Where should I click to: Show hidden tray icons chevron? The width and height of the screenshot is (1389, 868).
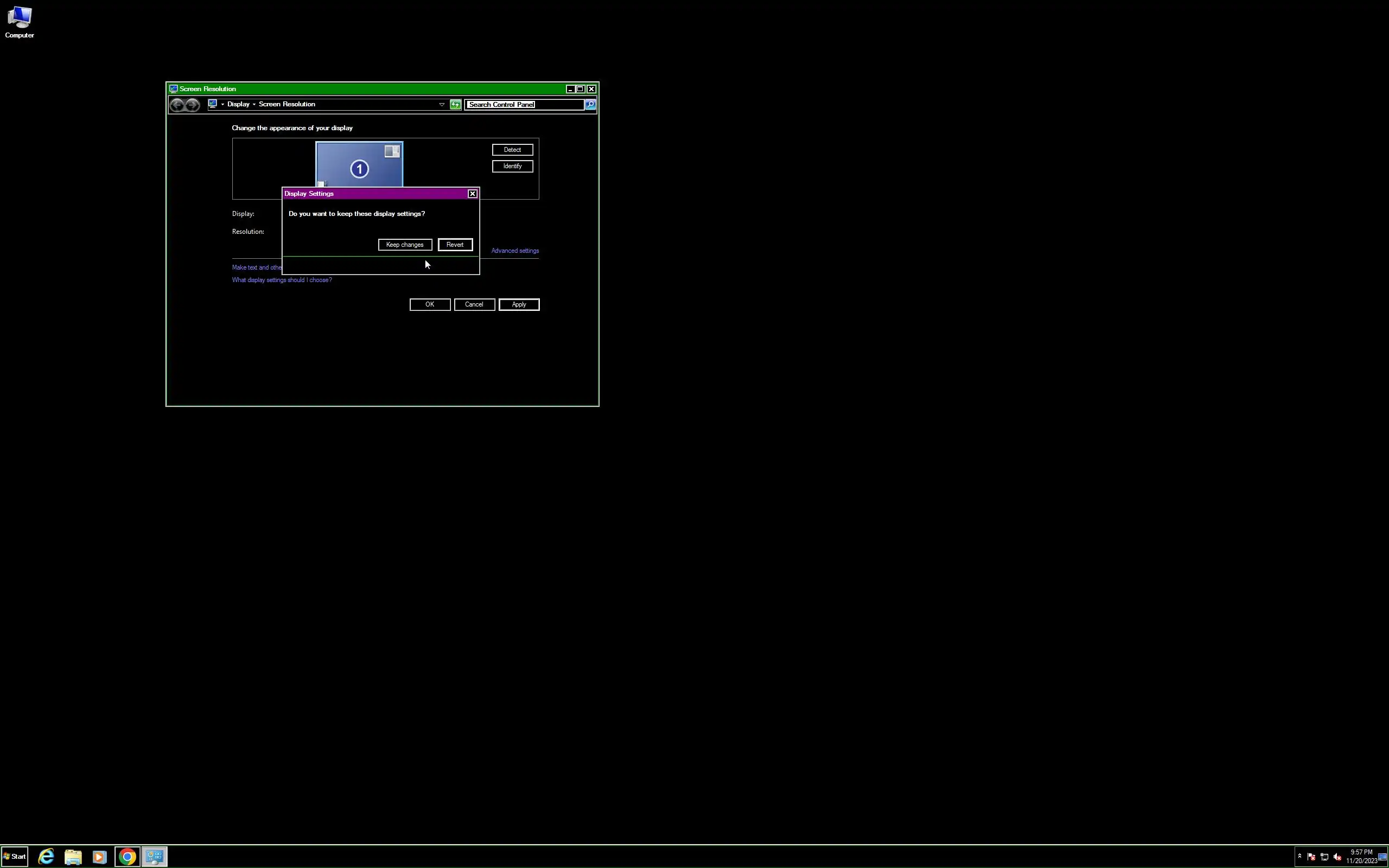[1299, 856]
